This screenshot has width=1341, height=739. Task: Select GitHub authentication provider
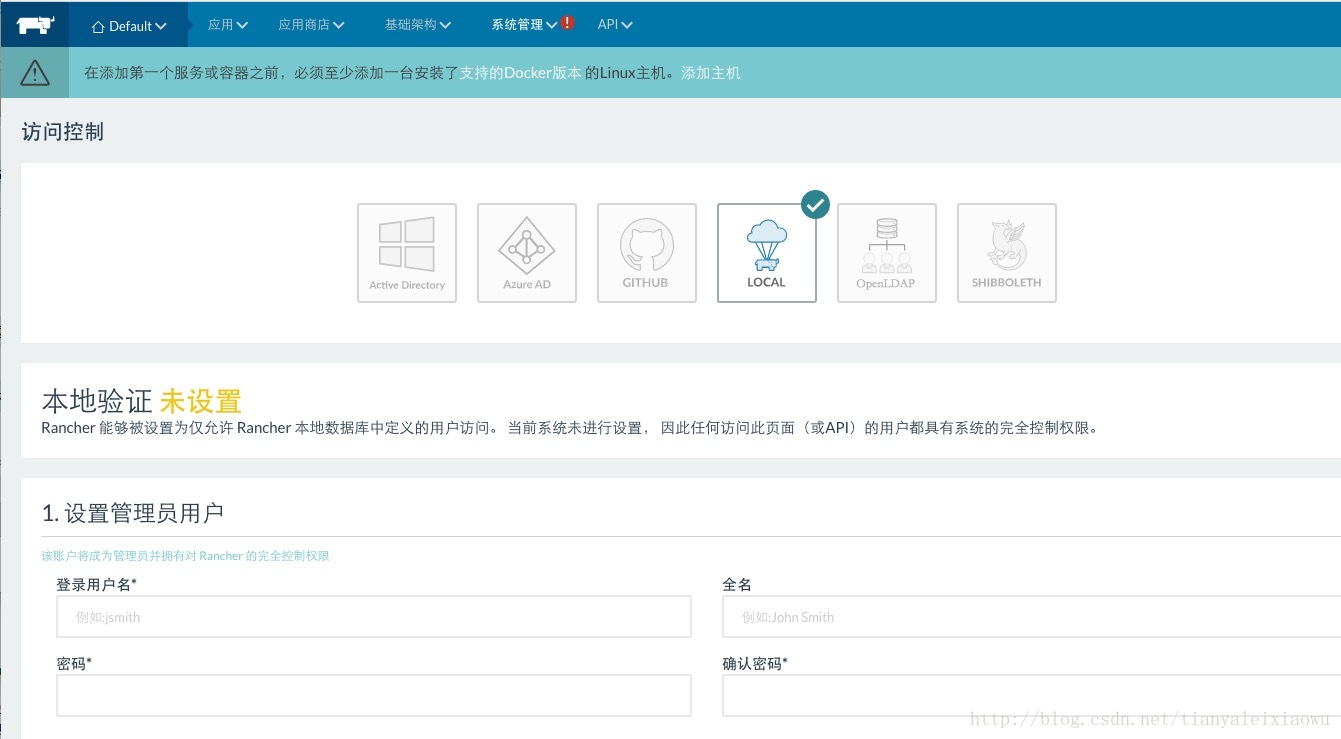647,253
